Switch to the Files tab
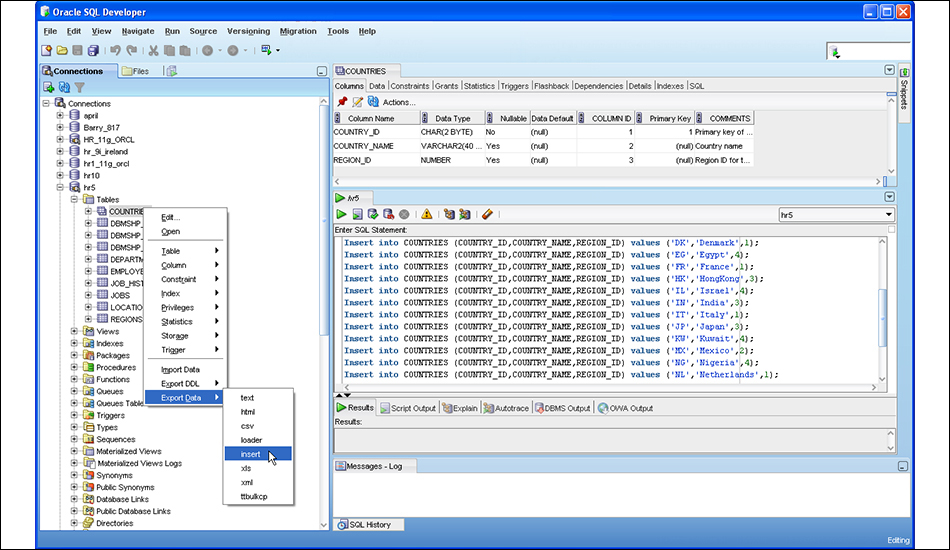Image resolution: width=950 pixels, height=550 pixels. pos(135,71)
